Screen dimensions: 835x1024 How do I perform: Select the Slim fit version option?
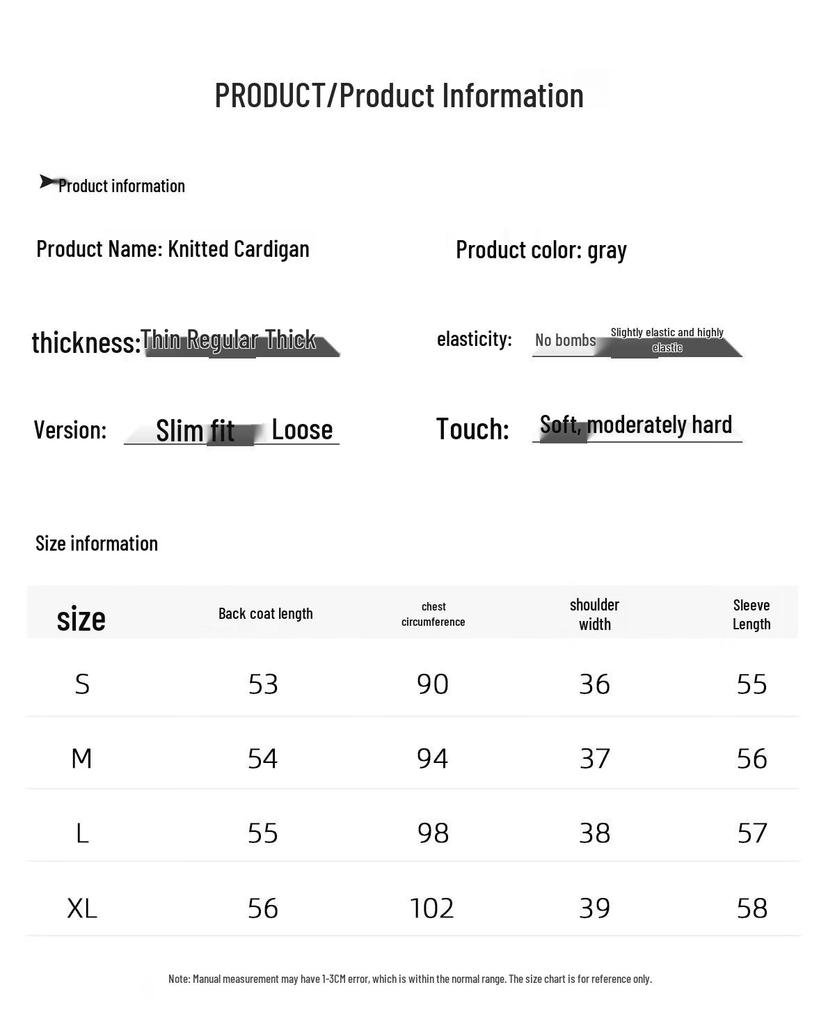point(195,431)
